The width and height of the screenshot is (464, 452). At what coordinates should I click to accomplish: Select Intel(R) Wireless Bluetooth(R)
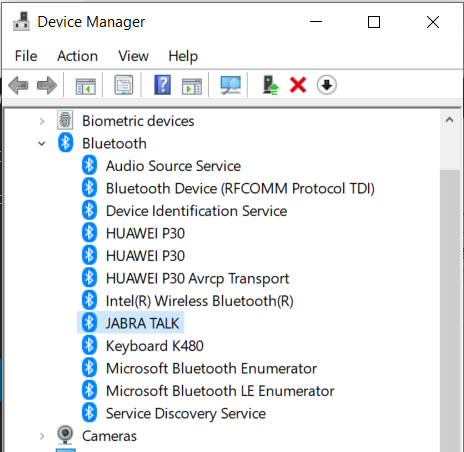(200, 301)
